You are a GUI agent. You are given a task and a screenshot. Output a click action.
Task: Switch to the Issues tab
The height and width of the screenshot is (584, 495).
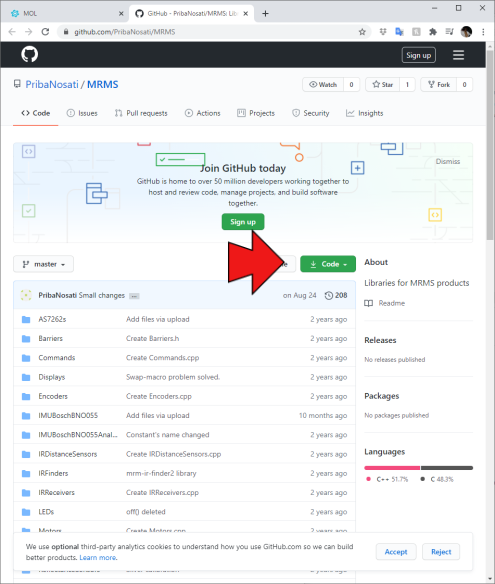tap(82, 113)
